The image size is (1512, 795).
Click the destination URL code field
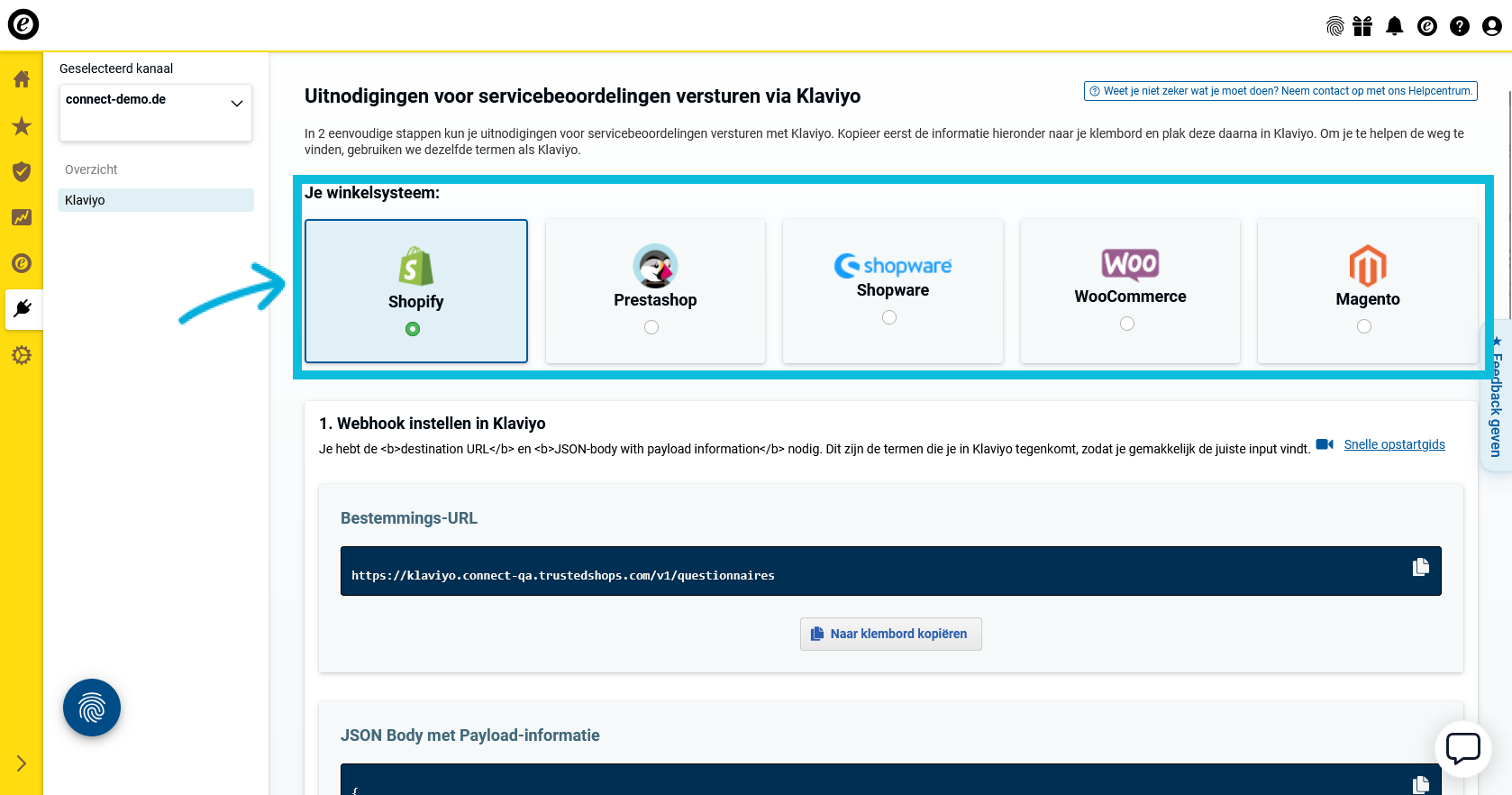891,571
